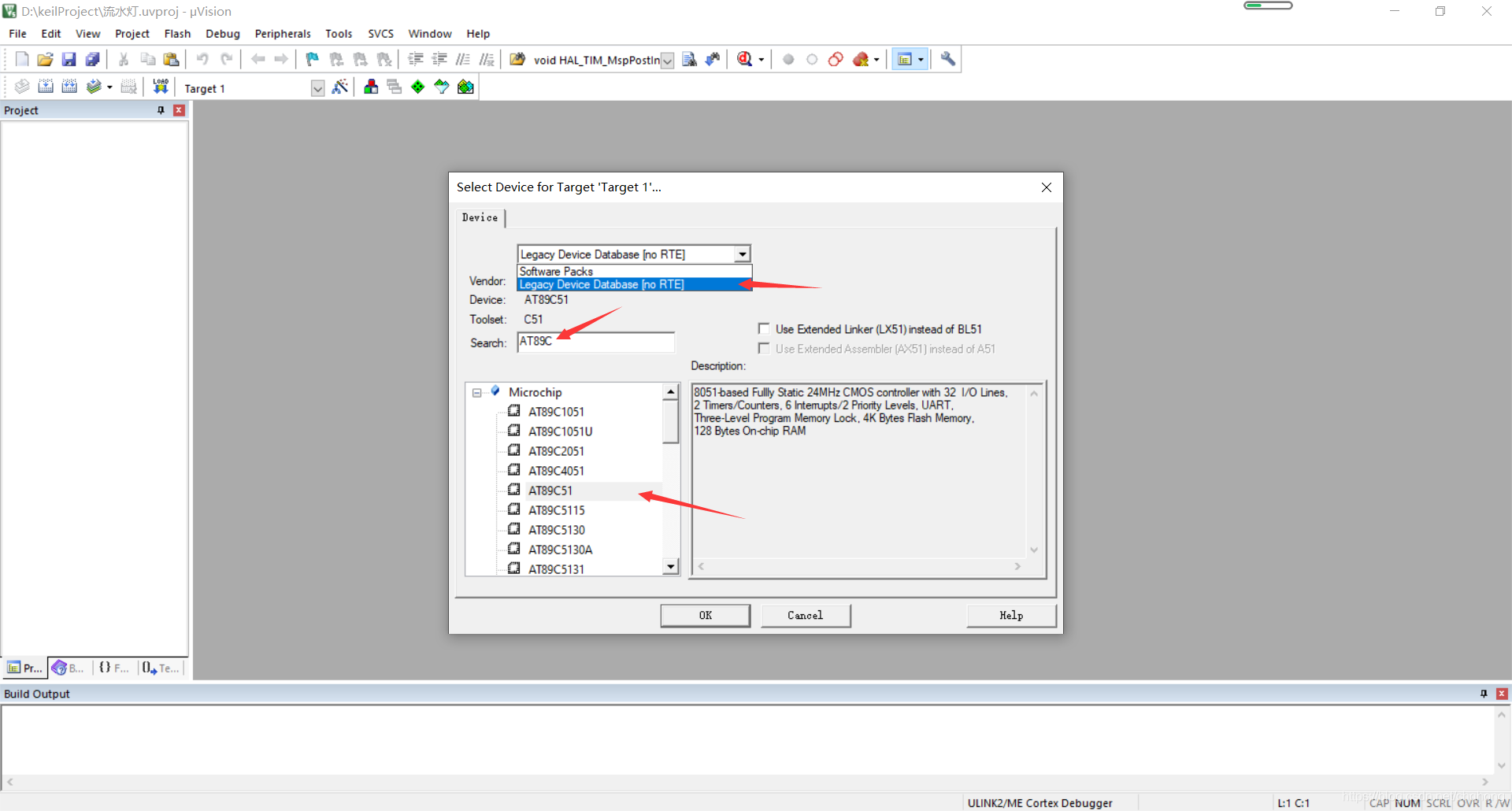Create a new file from the toolbar
This screenshot has width=1512, height=811.
[22, 59]
